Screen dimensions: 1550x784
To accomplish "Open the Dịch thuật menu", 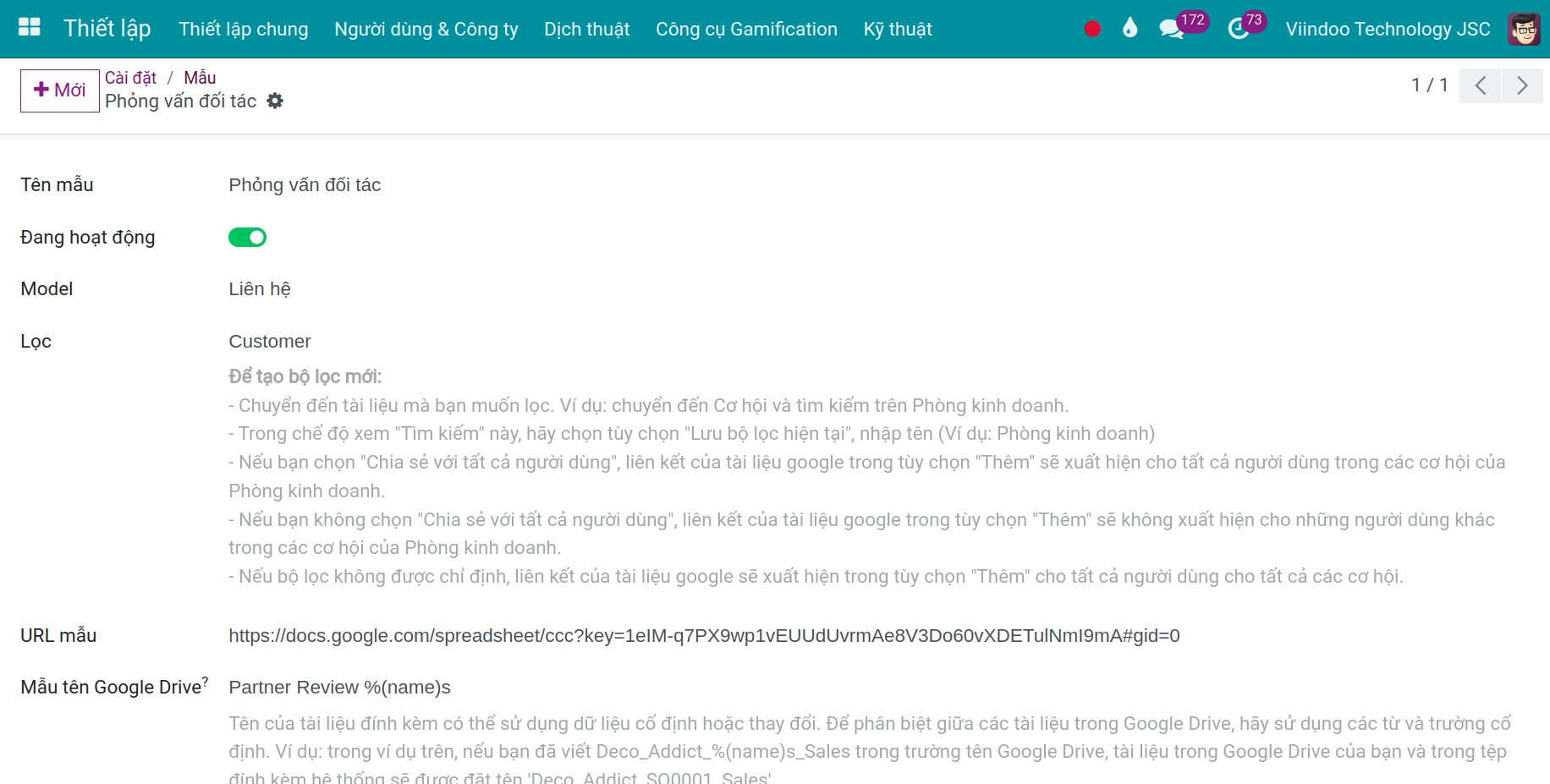I will point(587,29).
